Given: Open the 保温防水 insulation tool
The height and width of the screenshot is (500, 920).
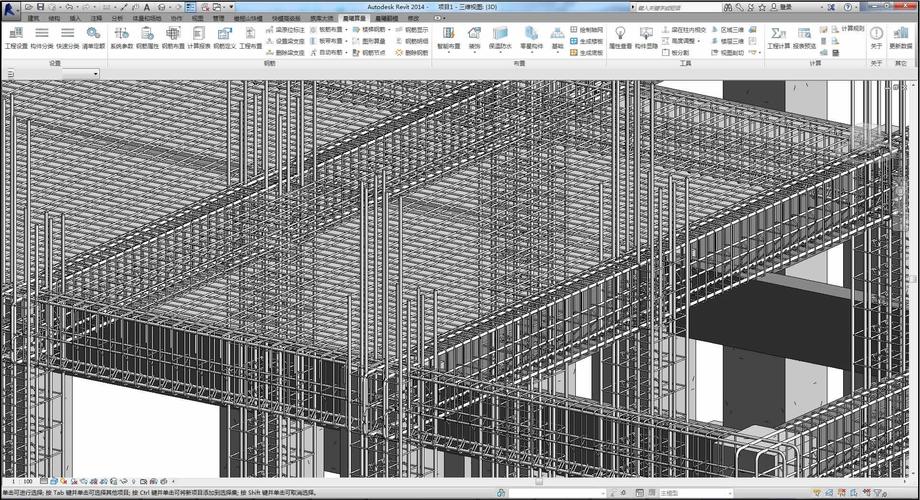Looking at the screenshot, I should [500, 38].
